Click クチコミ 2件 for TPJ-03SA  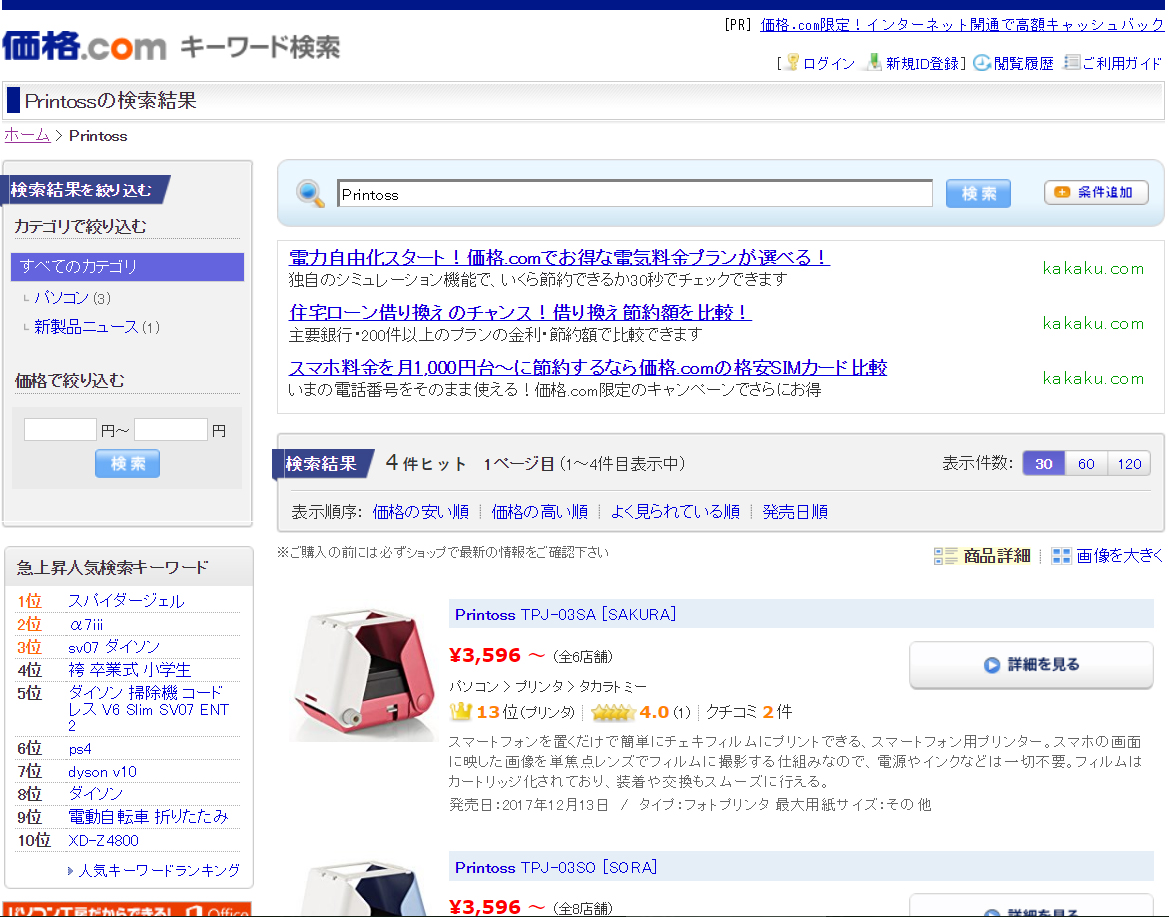click(749, 712)
